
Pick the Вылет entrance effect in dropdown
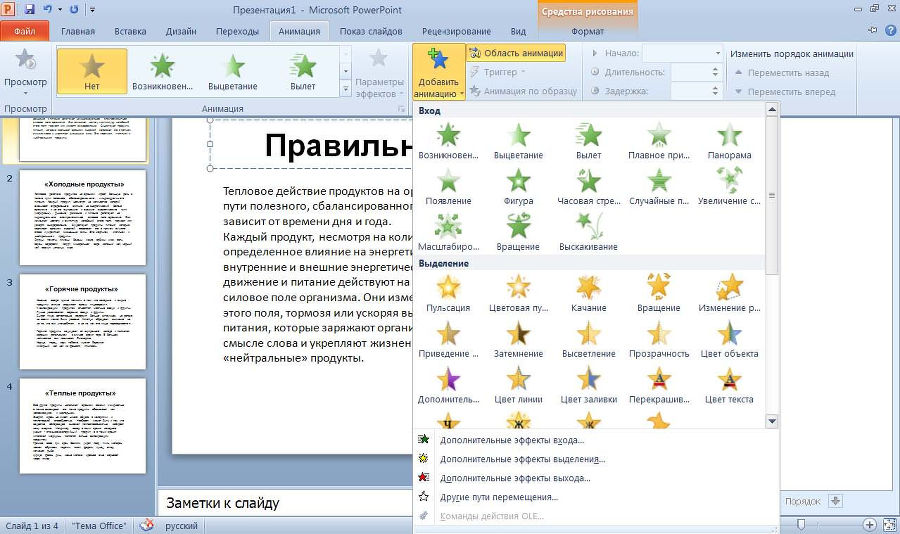coord(588,141)
